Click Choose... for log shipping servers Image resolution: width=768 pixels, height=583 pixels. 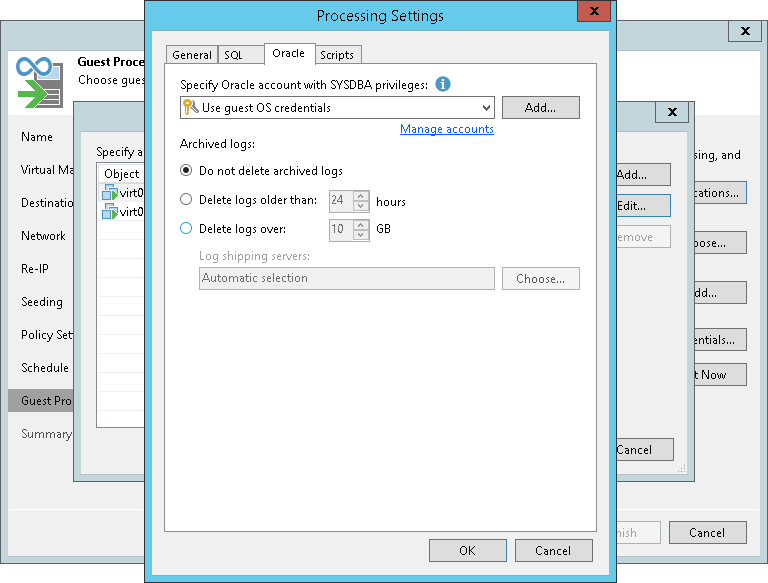tap(541, 279)
